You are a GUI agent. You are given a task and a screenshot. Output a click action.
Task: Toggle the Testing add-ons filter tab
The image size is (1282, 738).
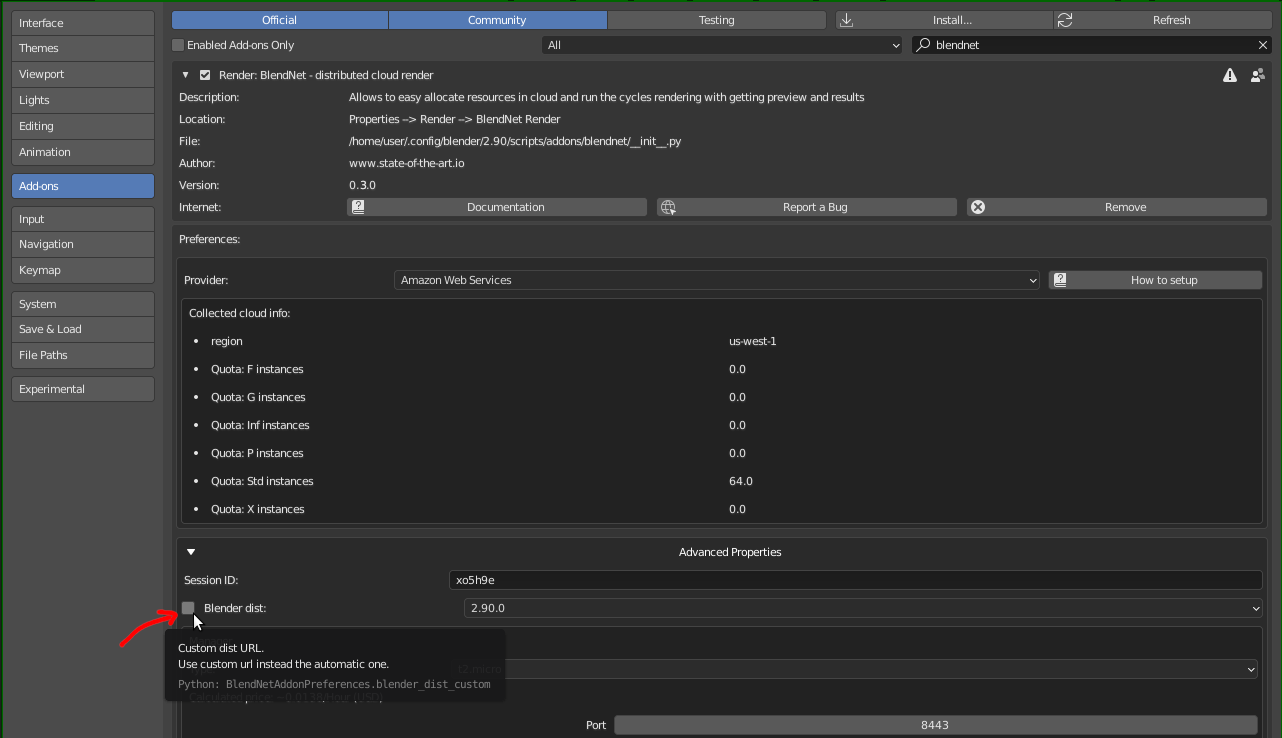(716, 20)
